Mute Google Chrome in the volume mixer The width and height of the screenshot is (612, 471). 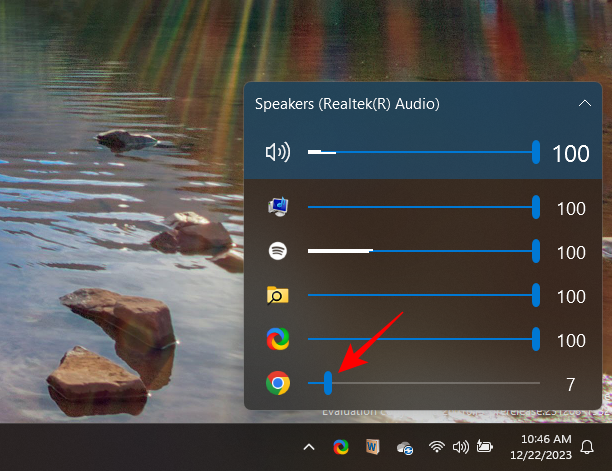277,383
